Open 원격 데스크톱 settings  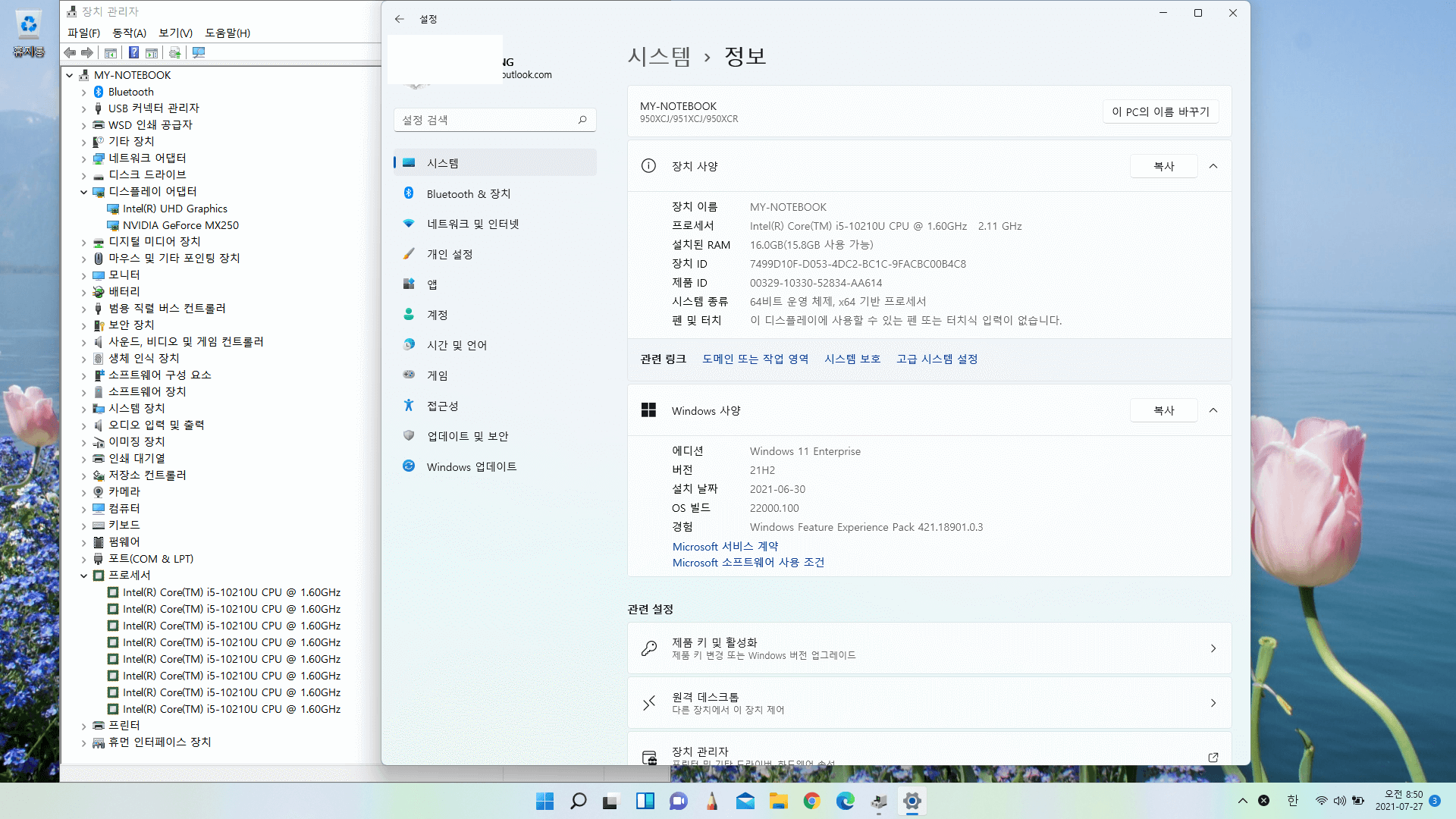pos(929,703)
